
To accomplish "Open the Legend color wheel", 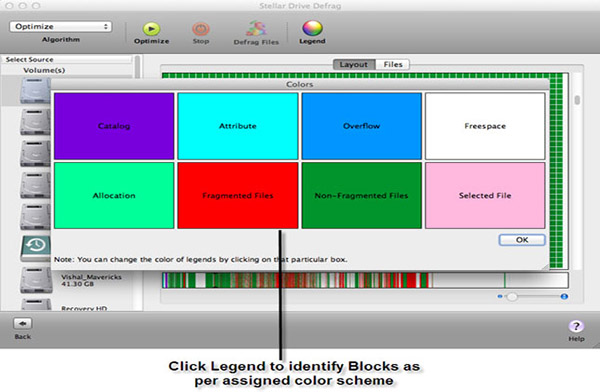I will (x=312, y=28).
